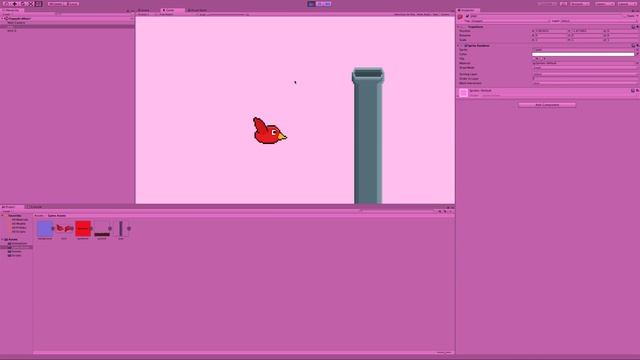Toggle the Flip Y checkbox
This screenshot has height=360, width=640.
[x=542, y=58]
